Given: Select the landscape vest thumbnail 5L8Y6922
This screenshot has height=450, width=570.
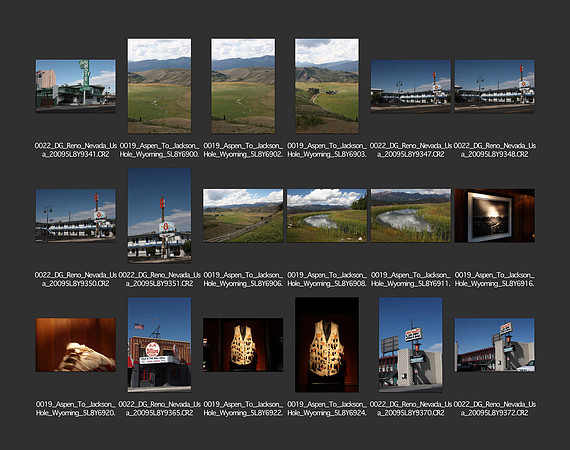Looking at the screenshot, I should [x=243, y=345].
